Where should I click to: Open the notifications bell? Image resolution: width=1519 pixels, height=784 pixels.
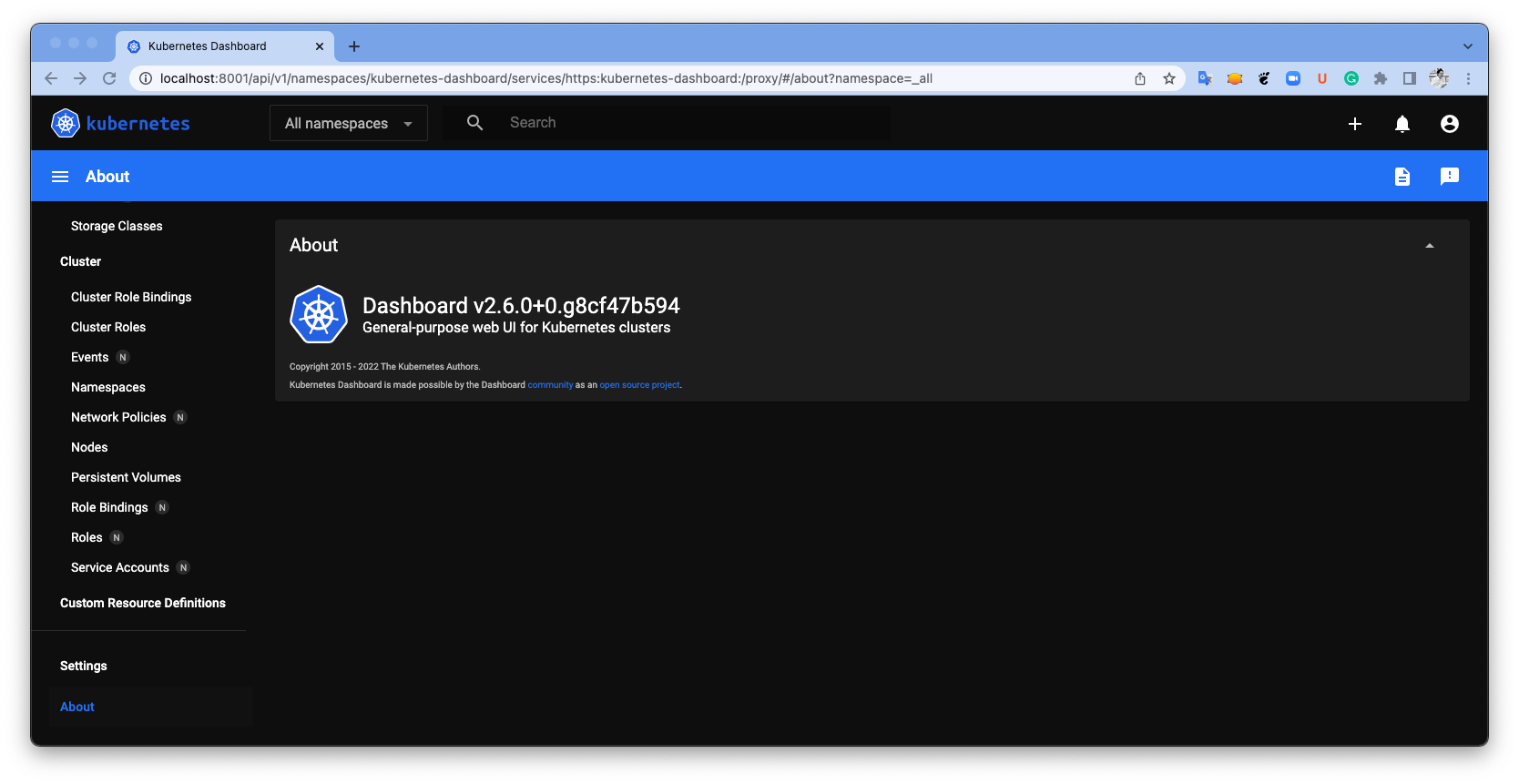[x=1402, y=124]
